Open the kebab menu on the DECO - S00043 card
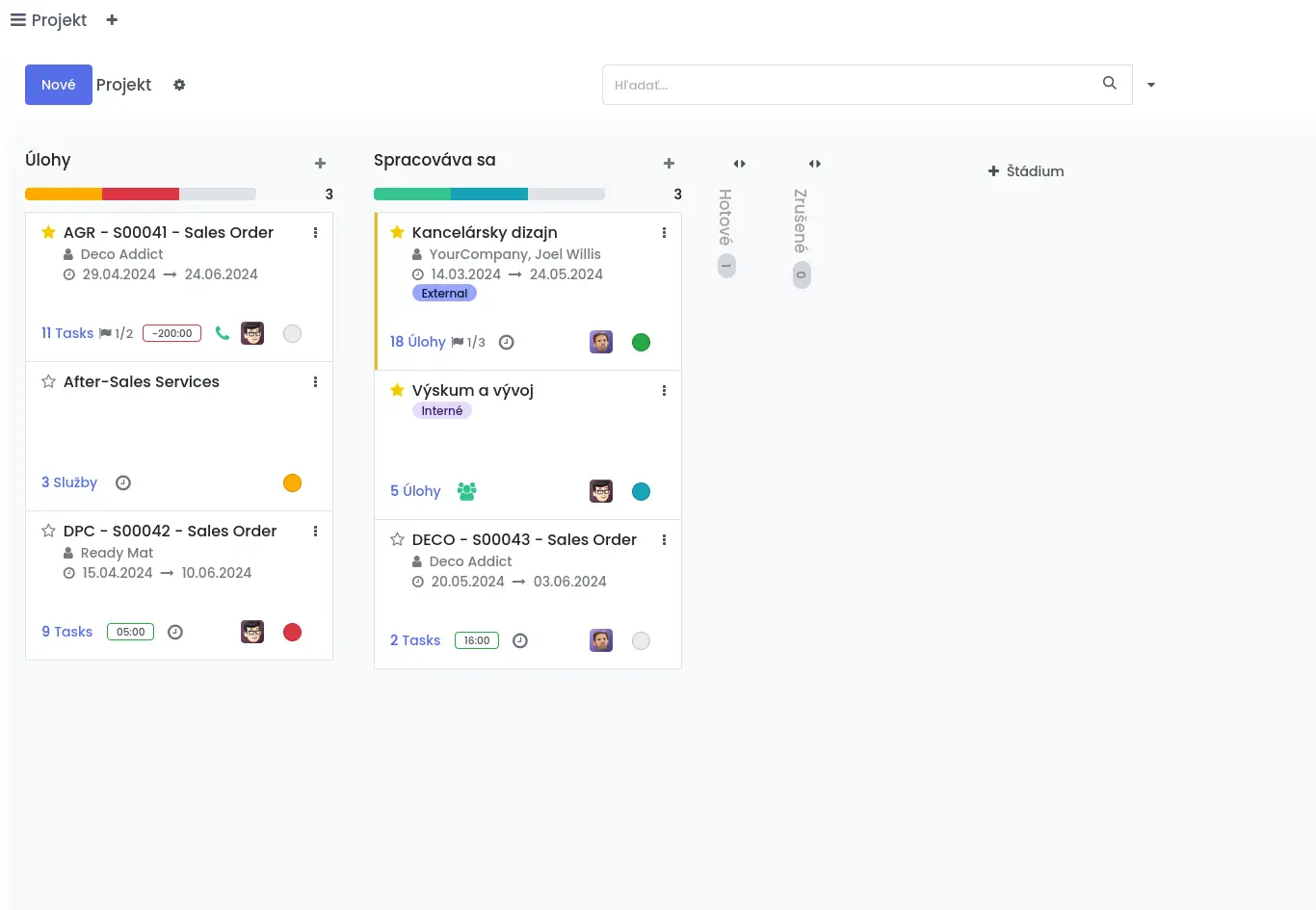 click(x=664, y=539)
